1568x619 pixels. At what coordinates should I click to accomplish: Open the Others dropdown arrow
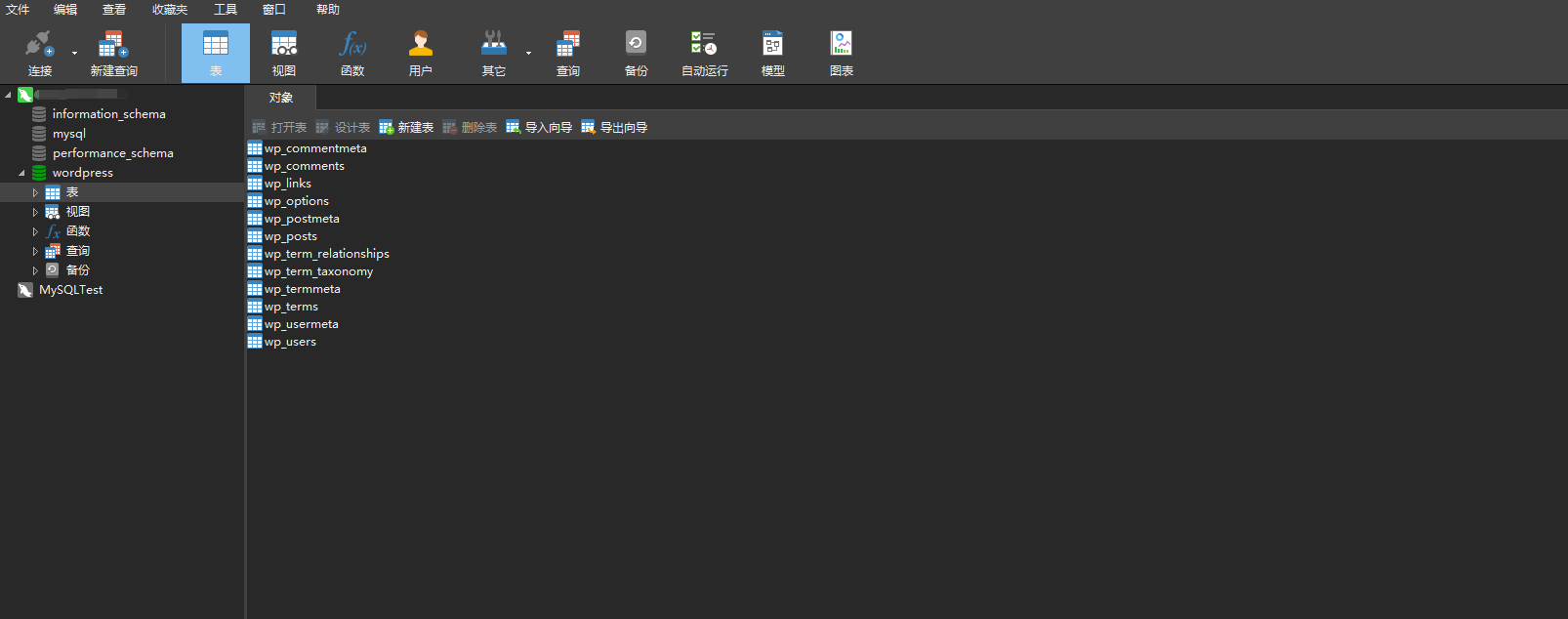point(528,54)
